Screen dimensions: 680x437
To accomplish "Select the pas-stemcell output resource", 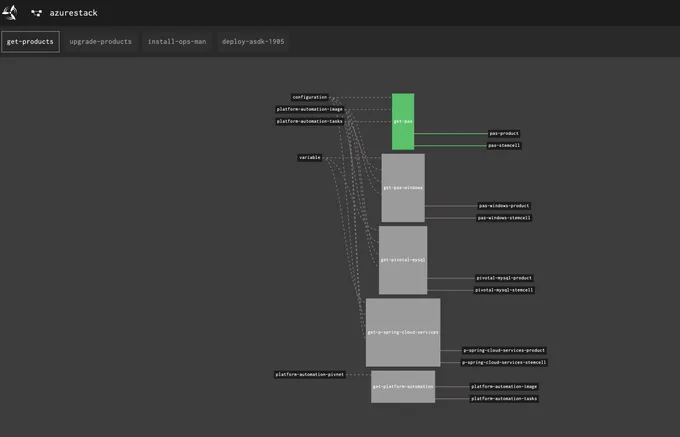I will [504, 146].
